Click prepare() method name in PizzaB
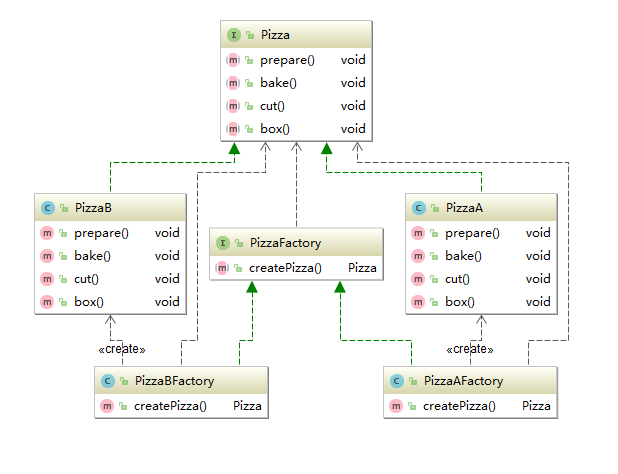 click(101, 233)
